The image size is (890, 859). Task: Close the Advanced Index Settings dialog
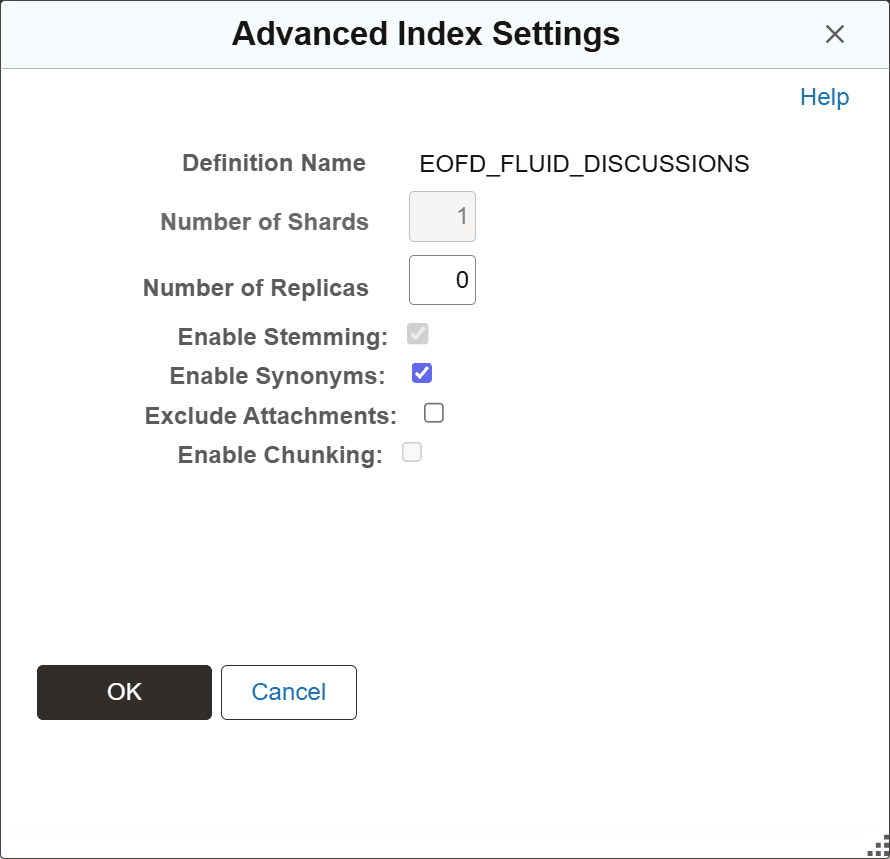tap(834, 34)
